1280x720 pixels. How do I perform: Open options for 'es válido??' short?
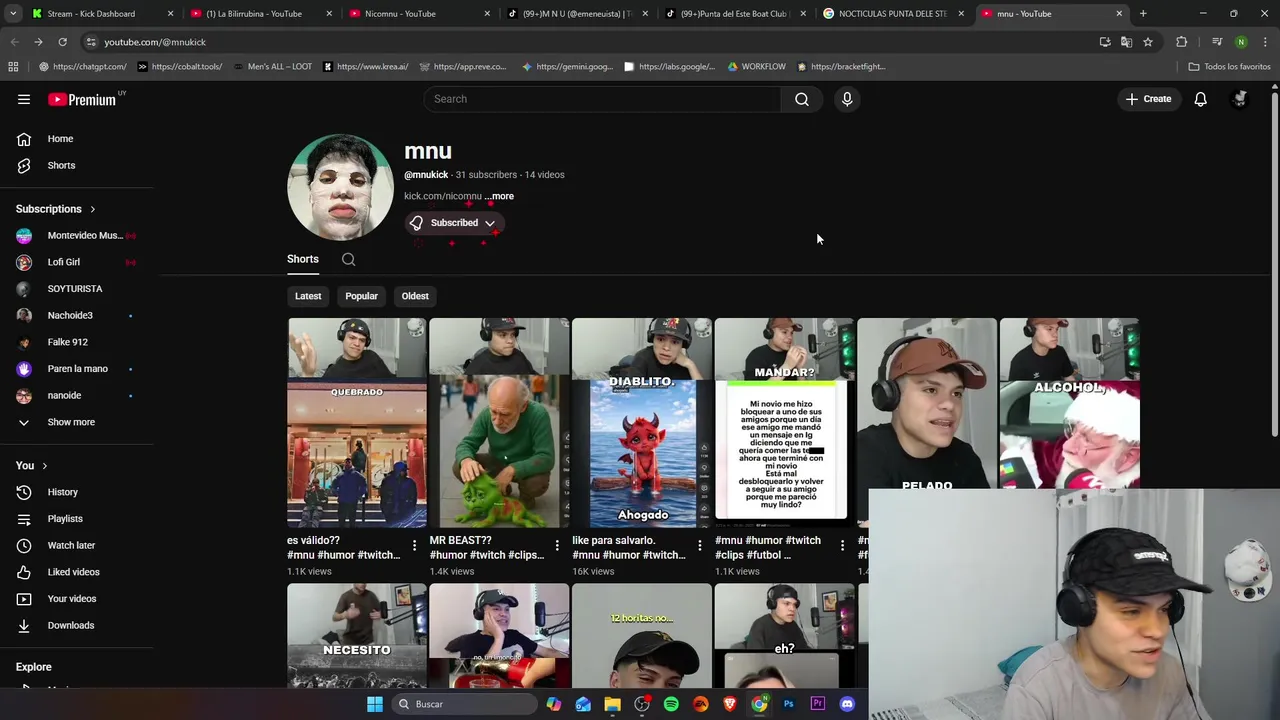[x=414, y=545]
